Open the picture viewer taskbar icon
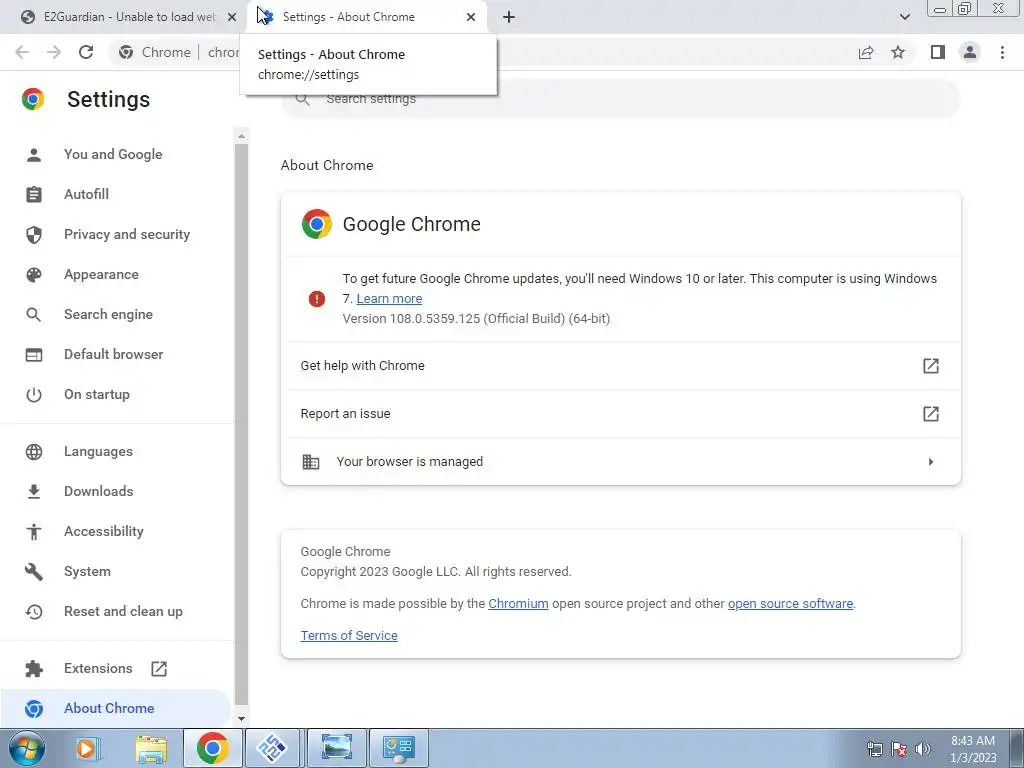The image size is (1024, 768). click(336, 748)
